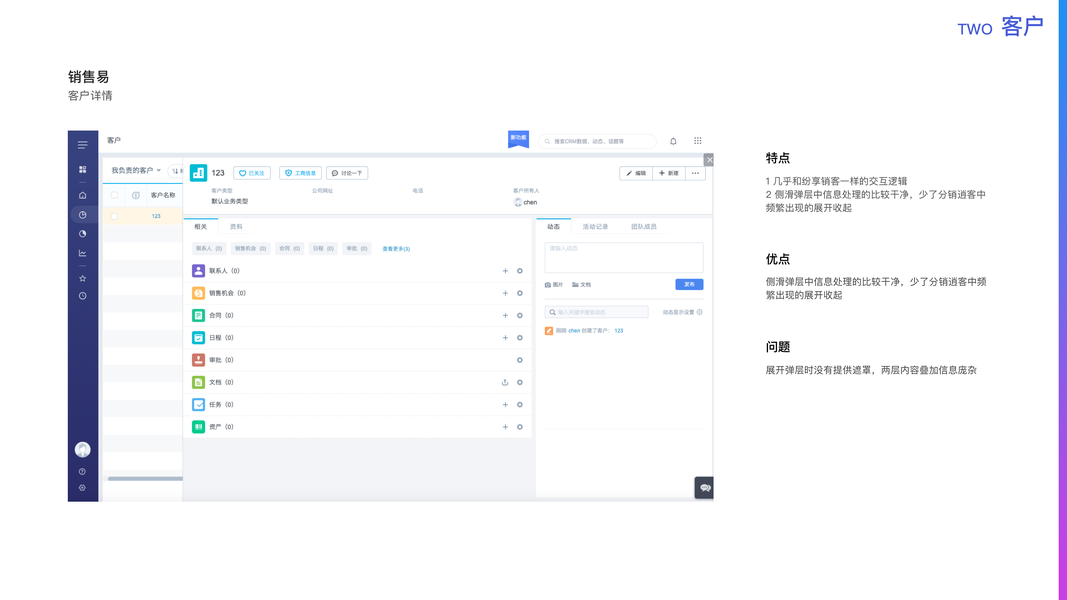The width and height of the screenshot is (1067, 600).
Task: Click the 日程 (0) filter chip
Action: tap(323, 249)
